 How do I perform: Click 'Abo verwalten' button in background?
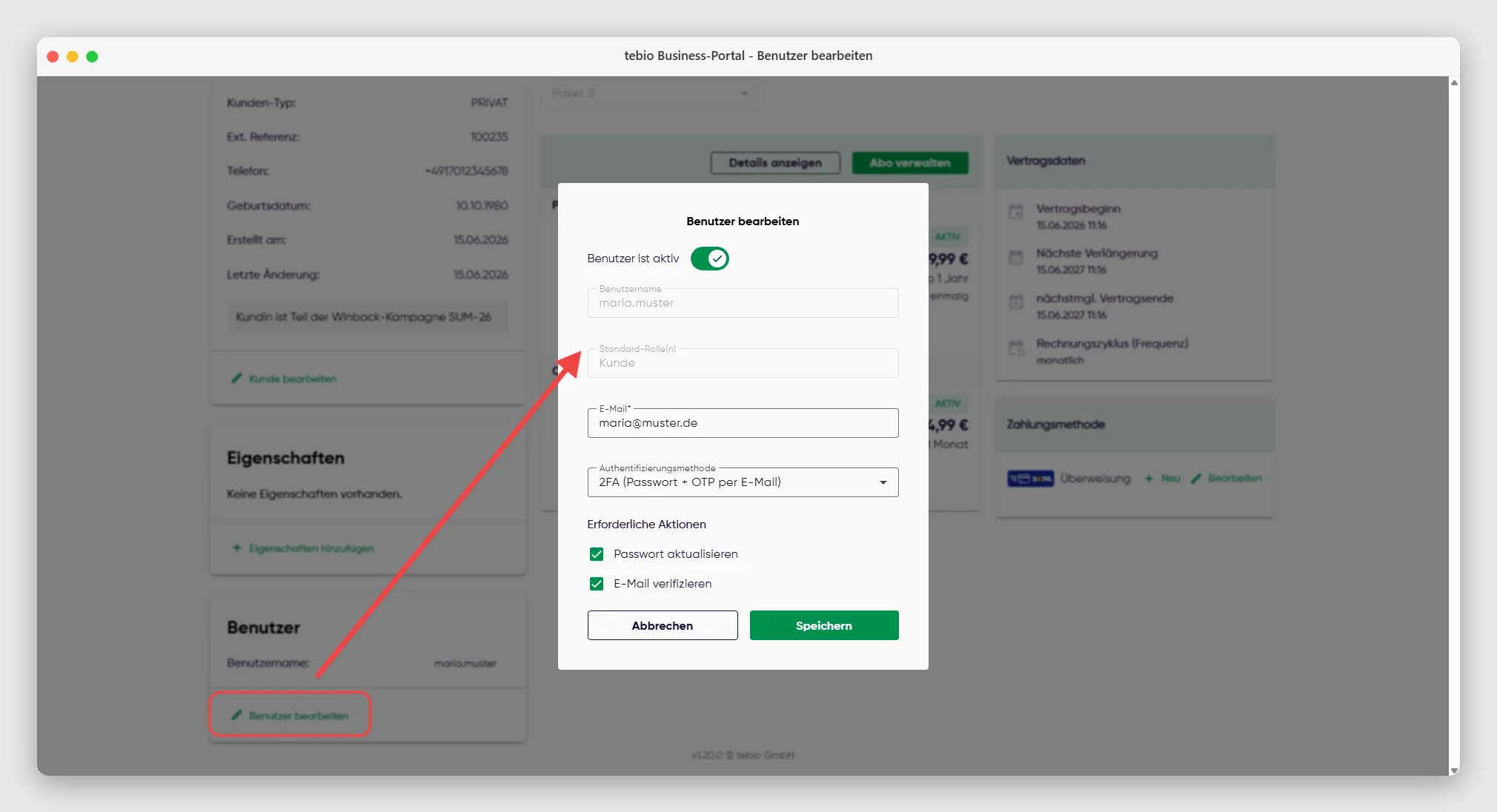(x=910, y=163)
